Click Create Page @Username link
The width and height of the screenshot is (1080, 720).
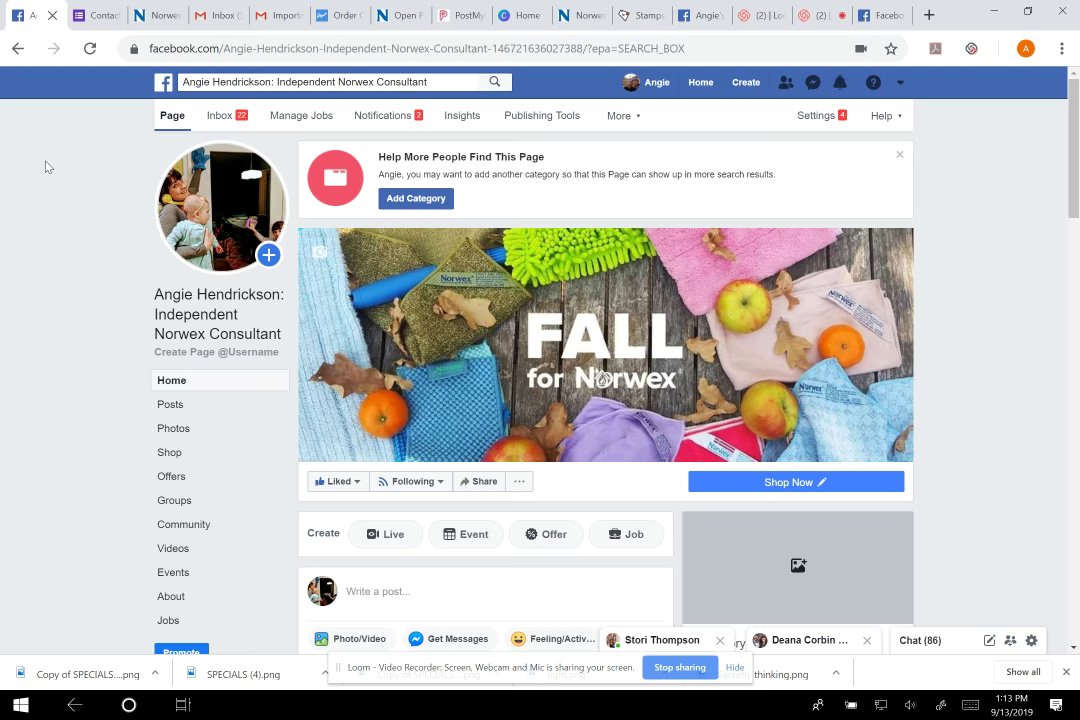click(216, 352)
